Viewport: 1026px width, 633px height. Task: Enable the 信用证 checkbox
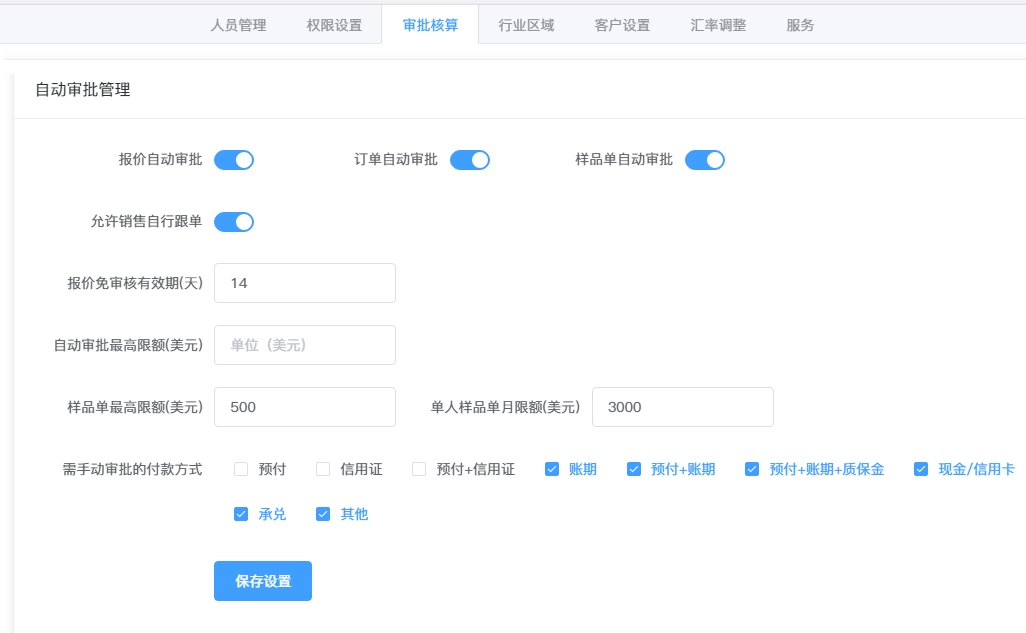323,469
